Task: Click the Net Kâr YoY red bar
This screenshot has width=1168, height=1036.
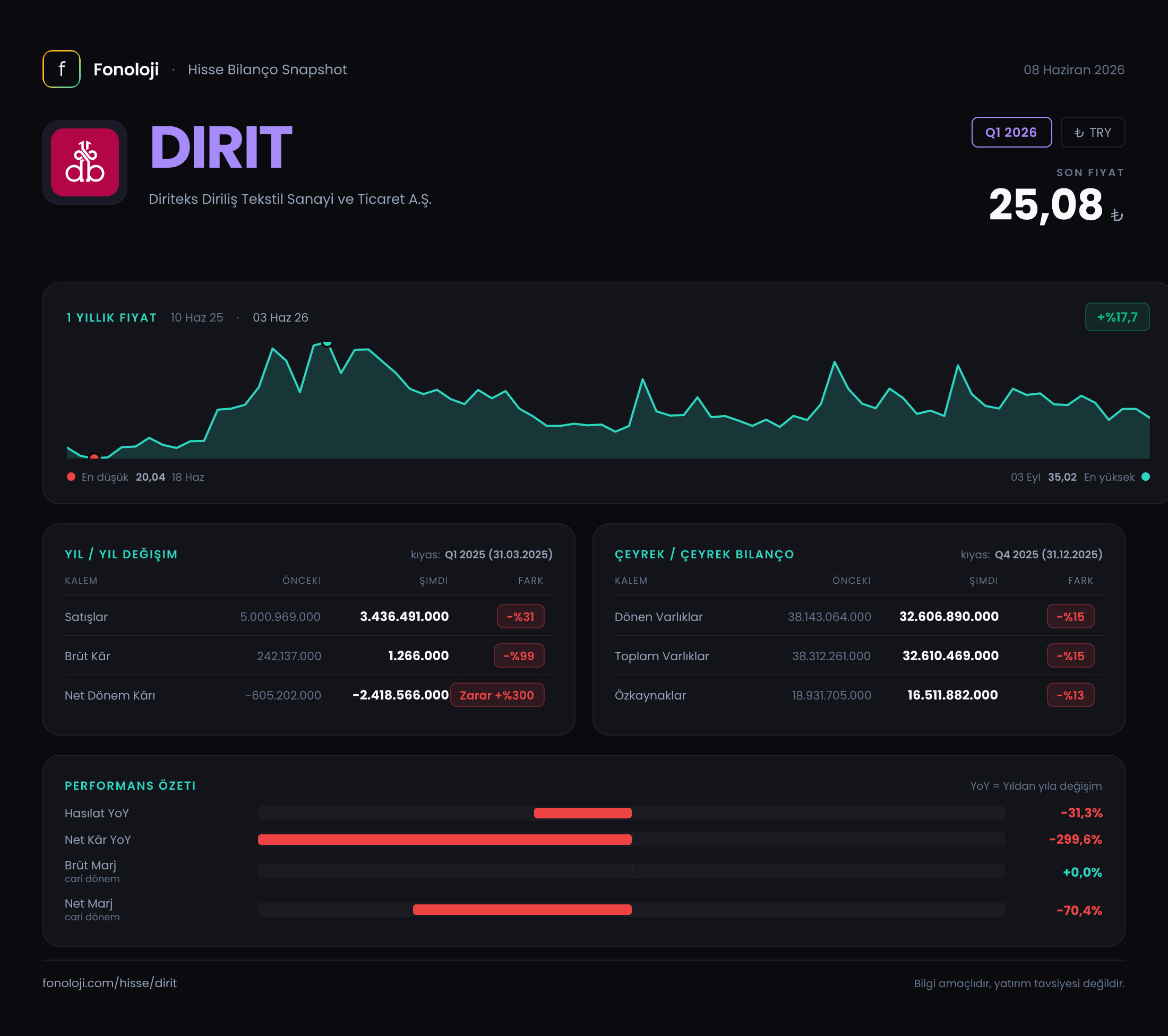Action: (x=444, y=840)
